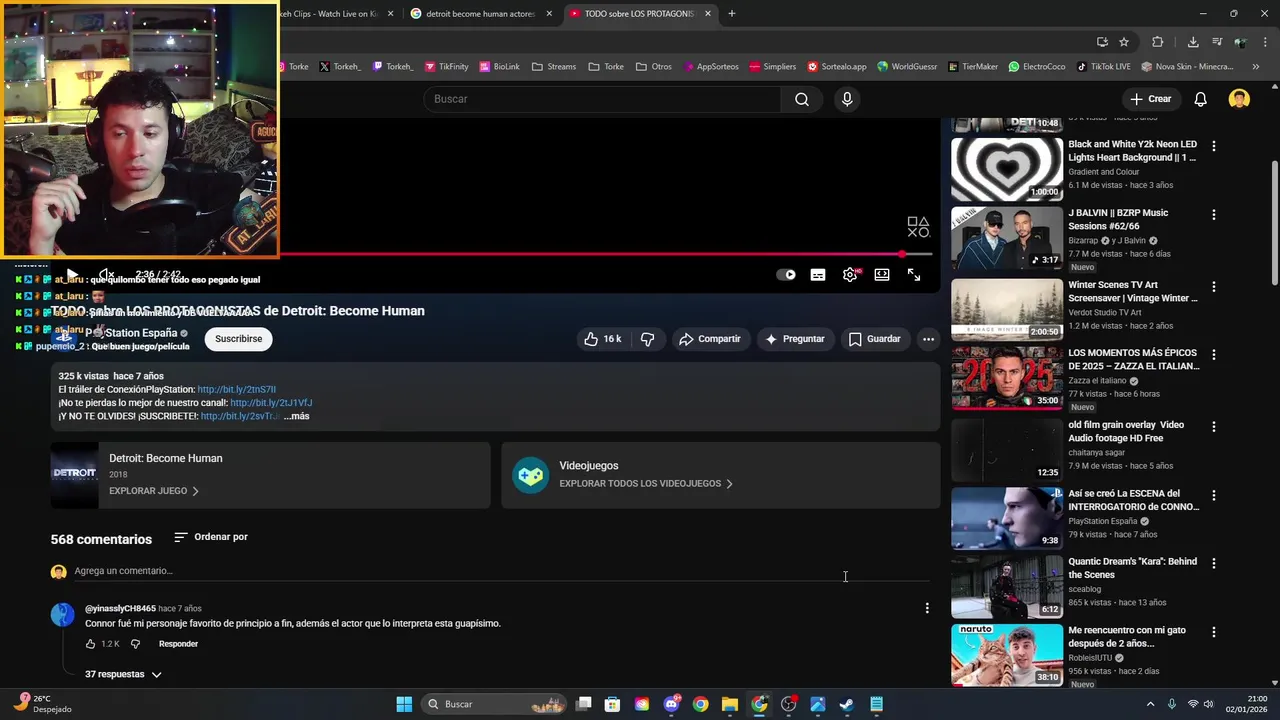Open Chrome extensions puzzle icon
The width and height of the screenshot is (1280, 720).
click(1158, 42)
